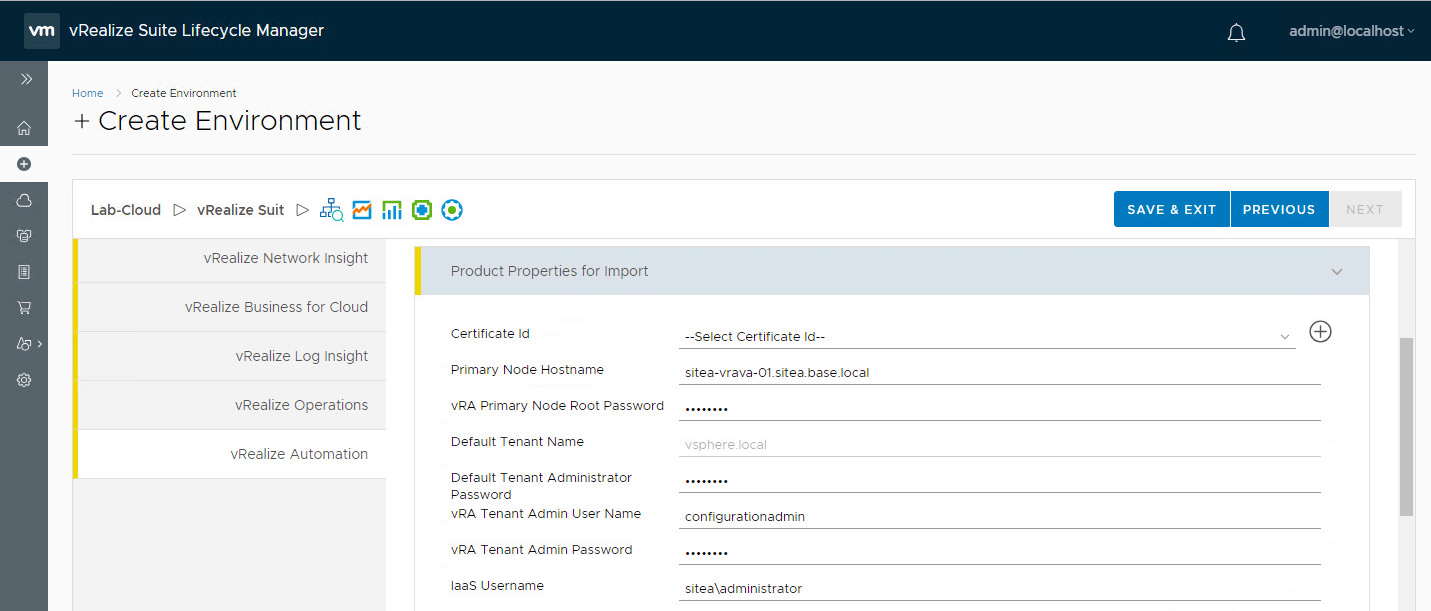The width and height of the screenshot is (1431, 611).
Task: Click the shopping cart Marketplace sidebar icon
Action: pyautogui.click(x=24, y=308)
